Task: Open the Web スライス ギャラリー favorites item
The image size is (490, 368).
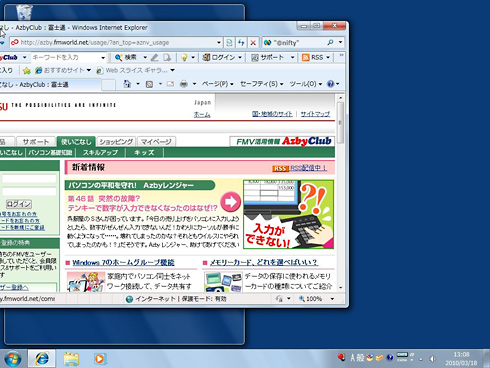Action: [x=135, y=70]
